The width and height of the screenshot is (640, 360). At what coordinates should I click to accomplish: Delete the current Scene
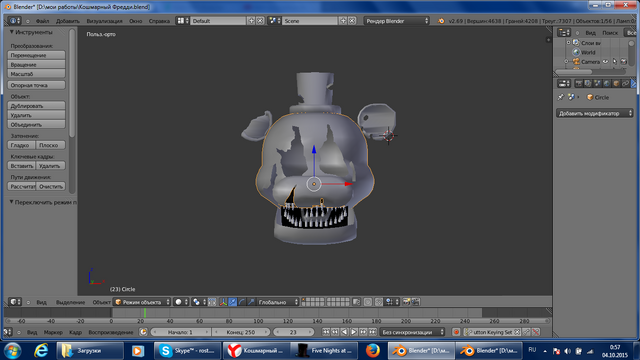(x=352, y=20)
